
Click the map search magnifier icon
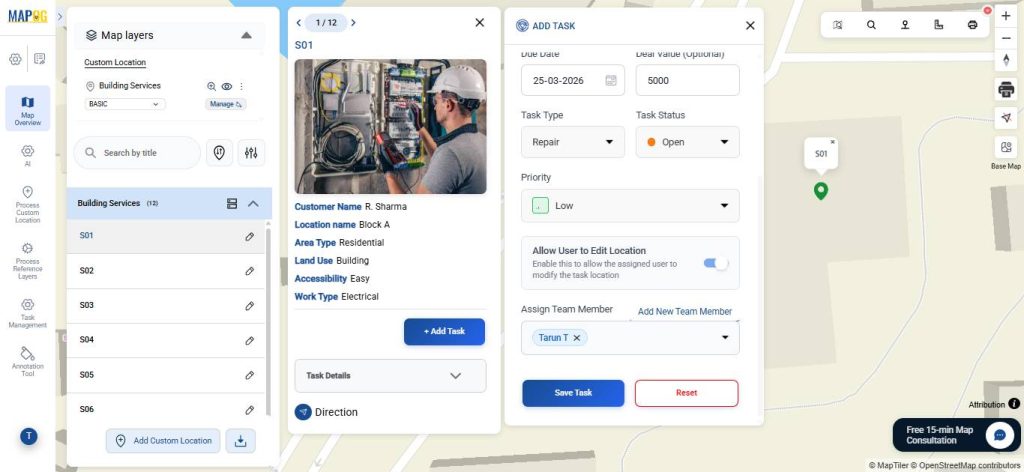pyautogui.click(x=871, y=25)
